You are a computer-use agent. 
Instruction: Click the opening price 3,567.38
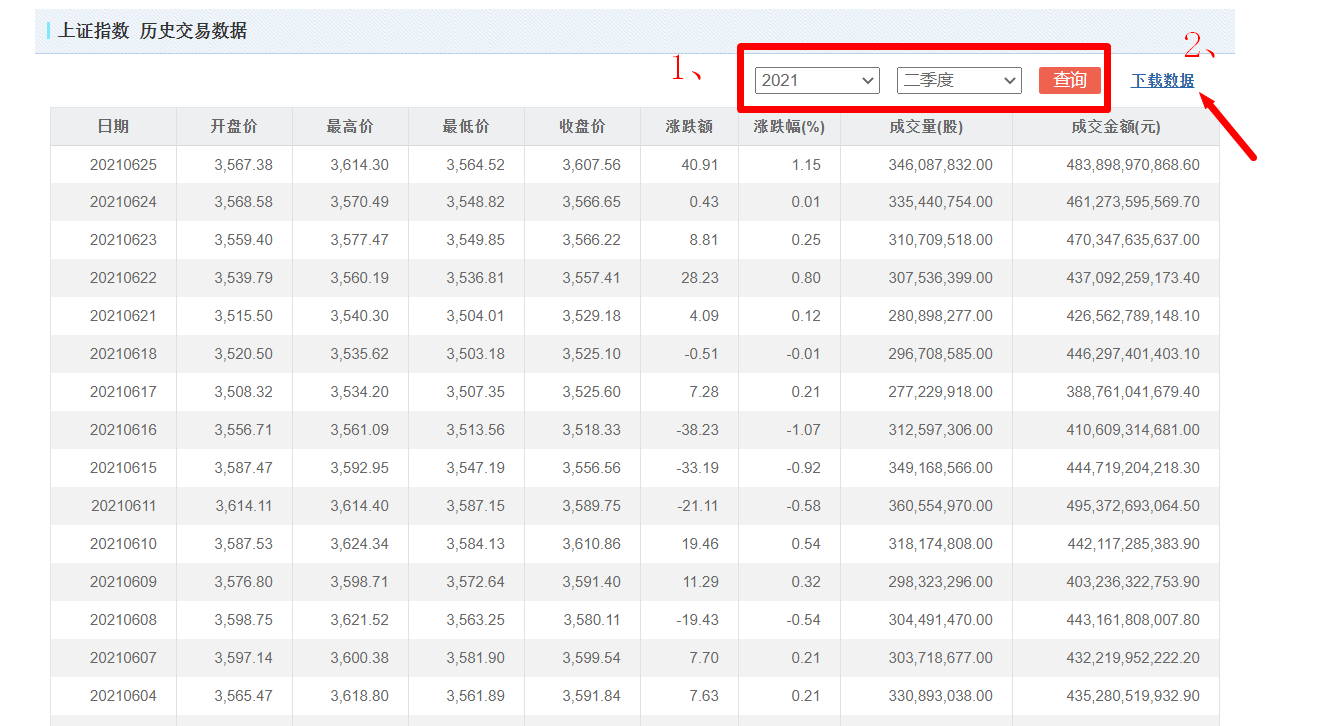point(243,165)
